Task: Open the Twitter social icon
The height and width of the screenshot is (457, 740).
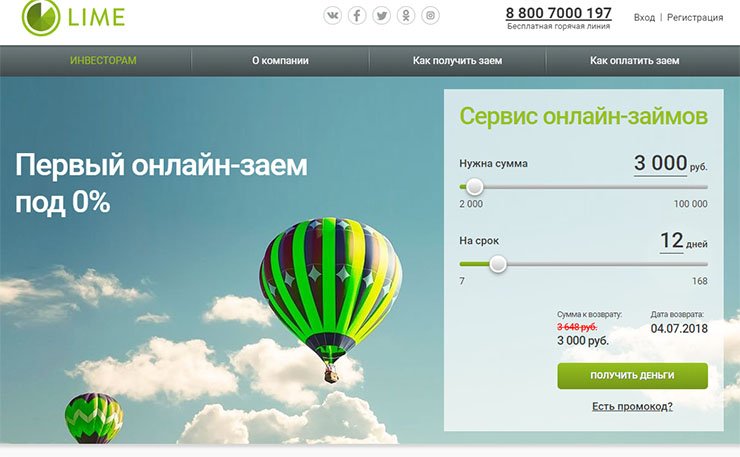Action: [x=381, y=16]
